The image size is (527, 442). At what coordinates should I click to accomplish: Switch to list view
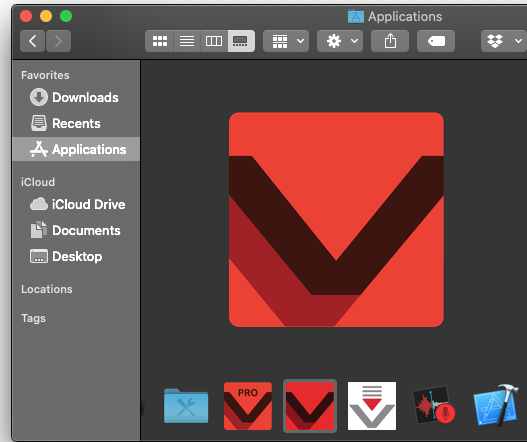[187, 41]
